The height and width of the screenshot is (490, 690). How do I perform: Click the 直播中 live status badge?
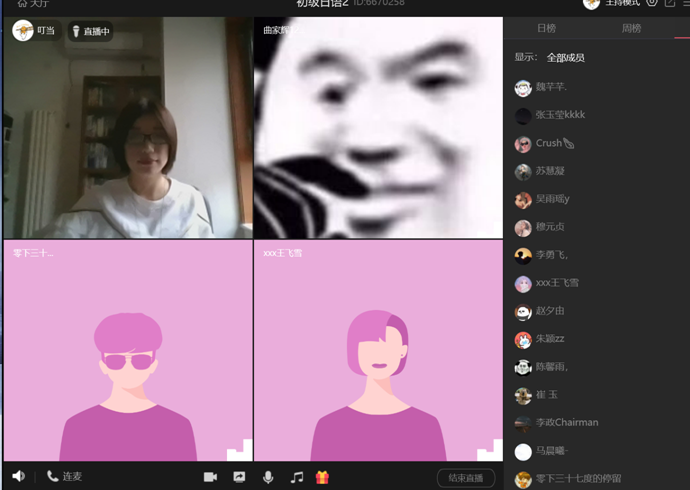(x=91, y=32)
